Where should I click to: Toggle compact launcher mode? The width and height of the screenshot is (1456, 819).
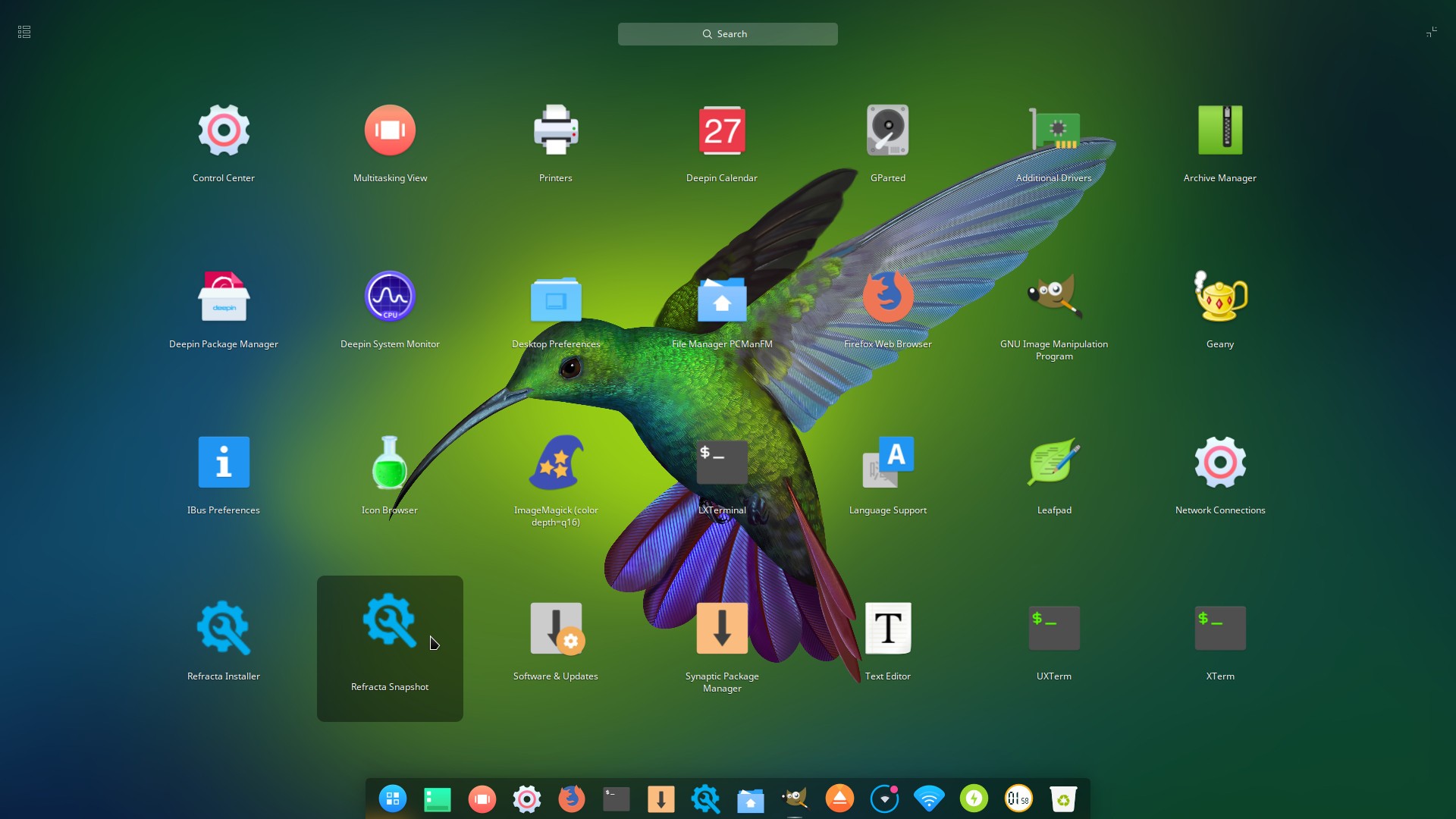pos(1432,32)
